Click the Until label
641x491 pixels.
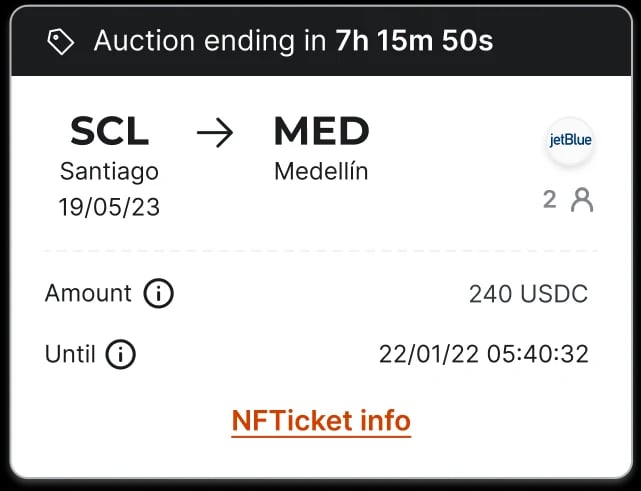click(x=70, y=354)
